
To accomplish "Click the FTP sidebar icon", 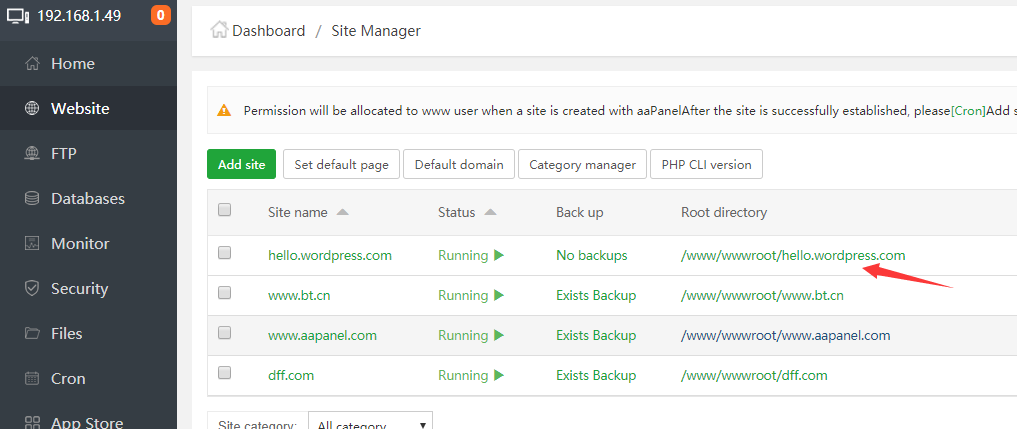I will [x=32, y=154].
